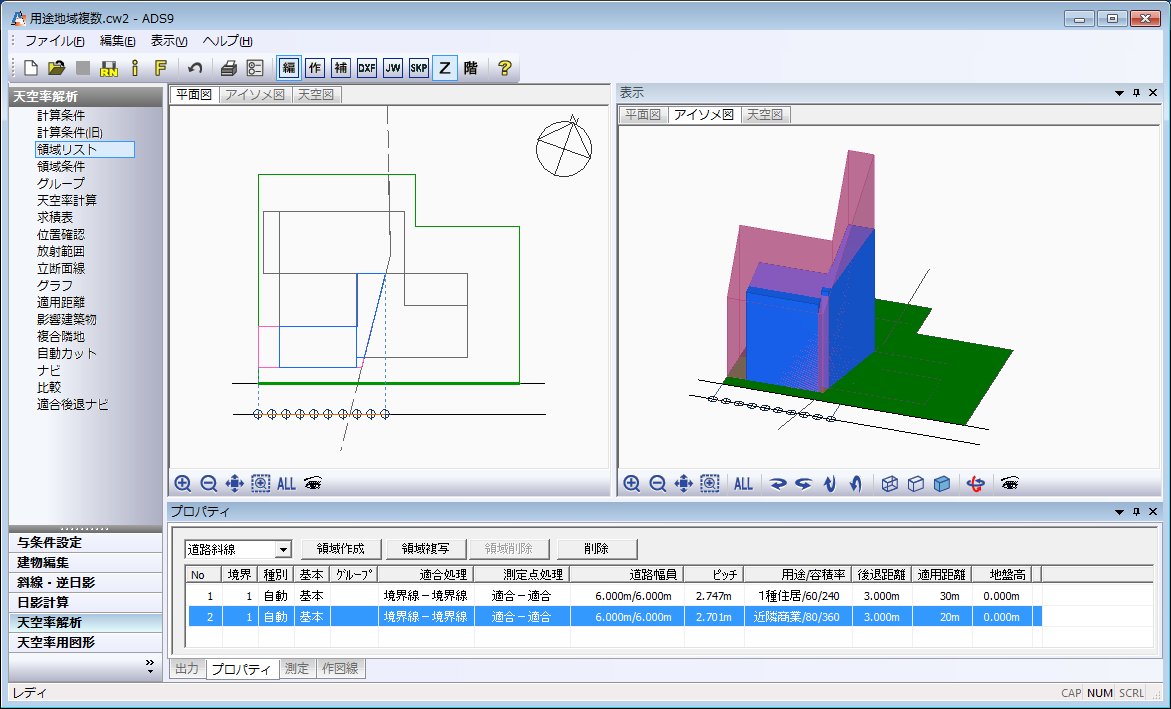Screen dimensions: 1171x709
Task: Select 適合後退ナビ in the sidebar list
Action: point(73,404)
